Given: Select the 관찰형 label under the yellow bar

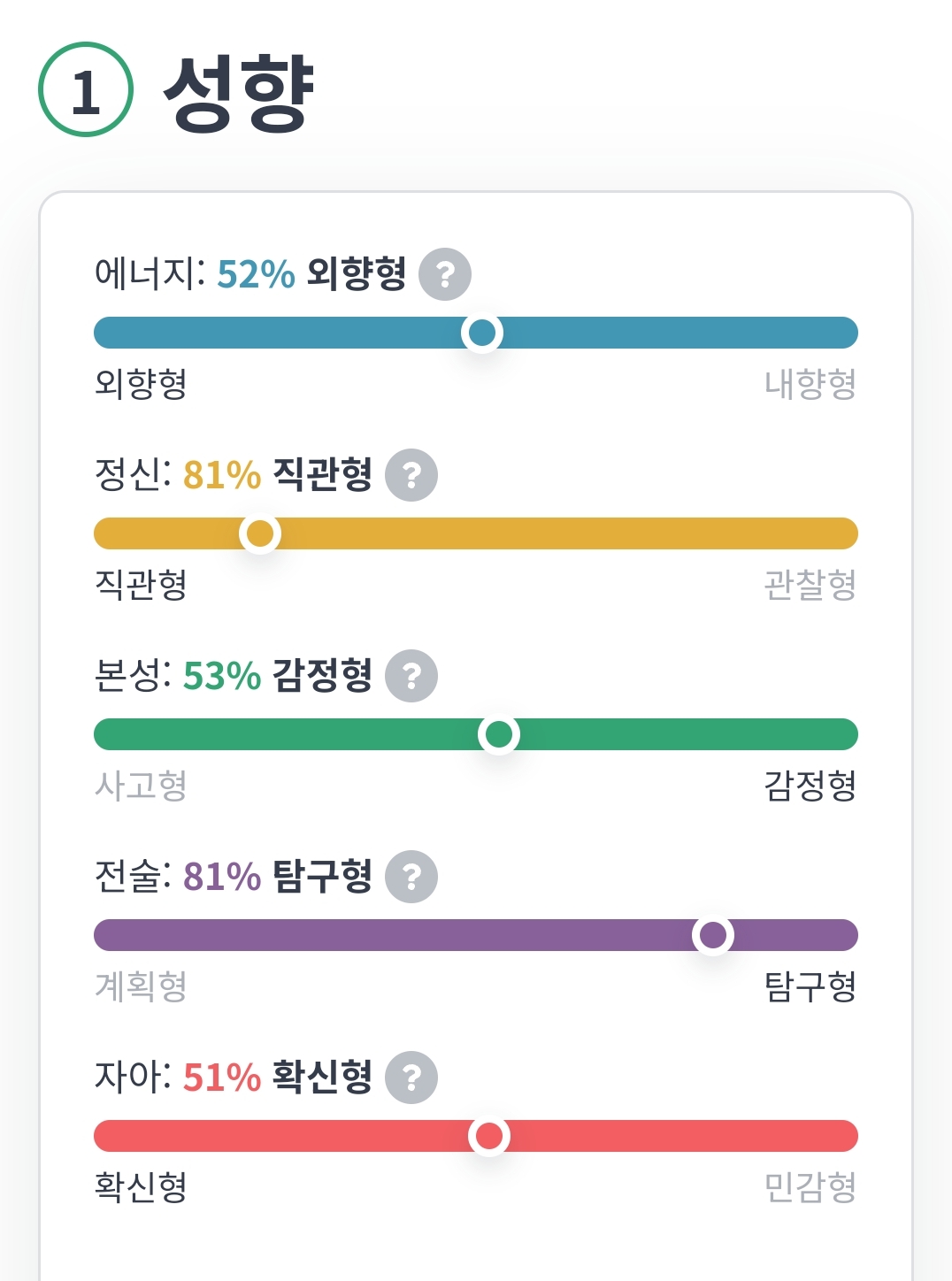Looking at the screenshot, I should (810, 585).
